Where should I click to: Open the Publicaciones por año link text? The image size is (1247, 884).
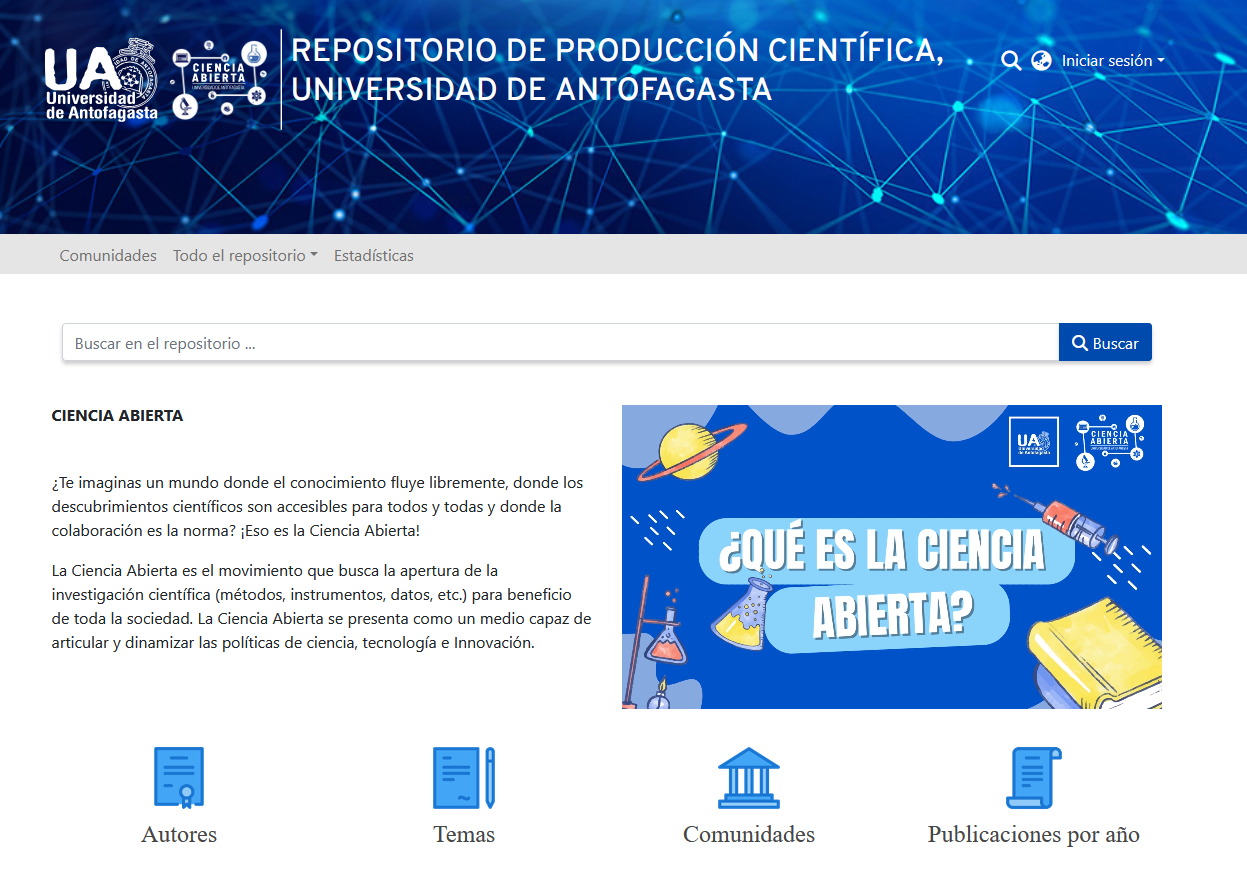click(x=1034, y=834)
